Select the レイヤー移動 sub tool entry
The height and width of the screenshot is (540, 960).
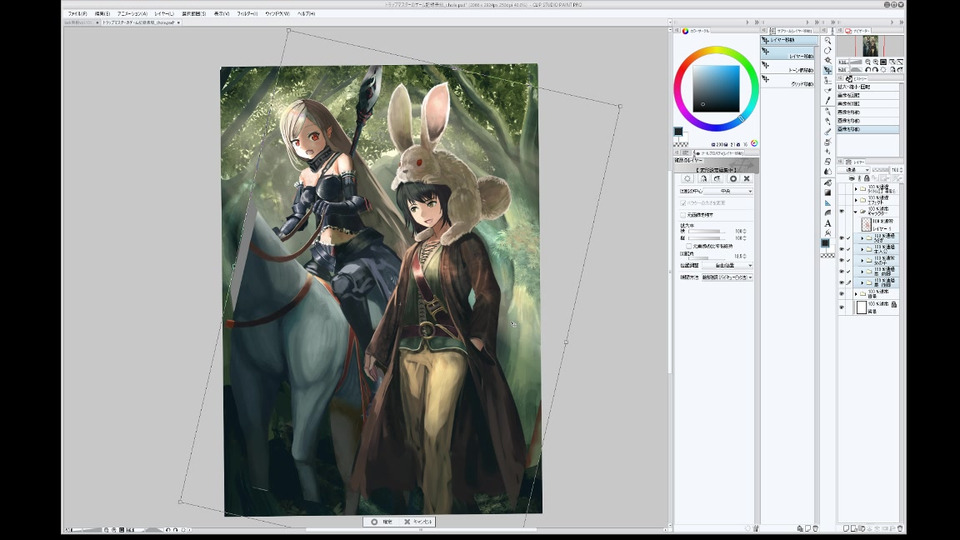[x=789, y=54]
